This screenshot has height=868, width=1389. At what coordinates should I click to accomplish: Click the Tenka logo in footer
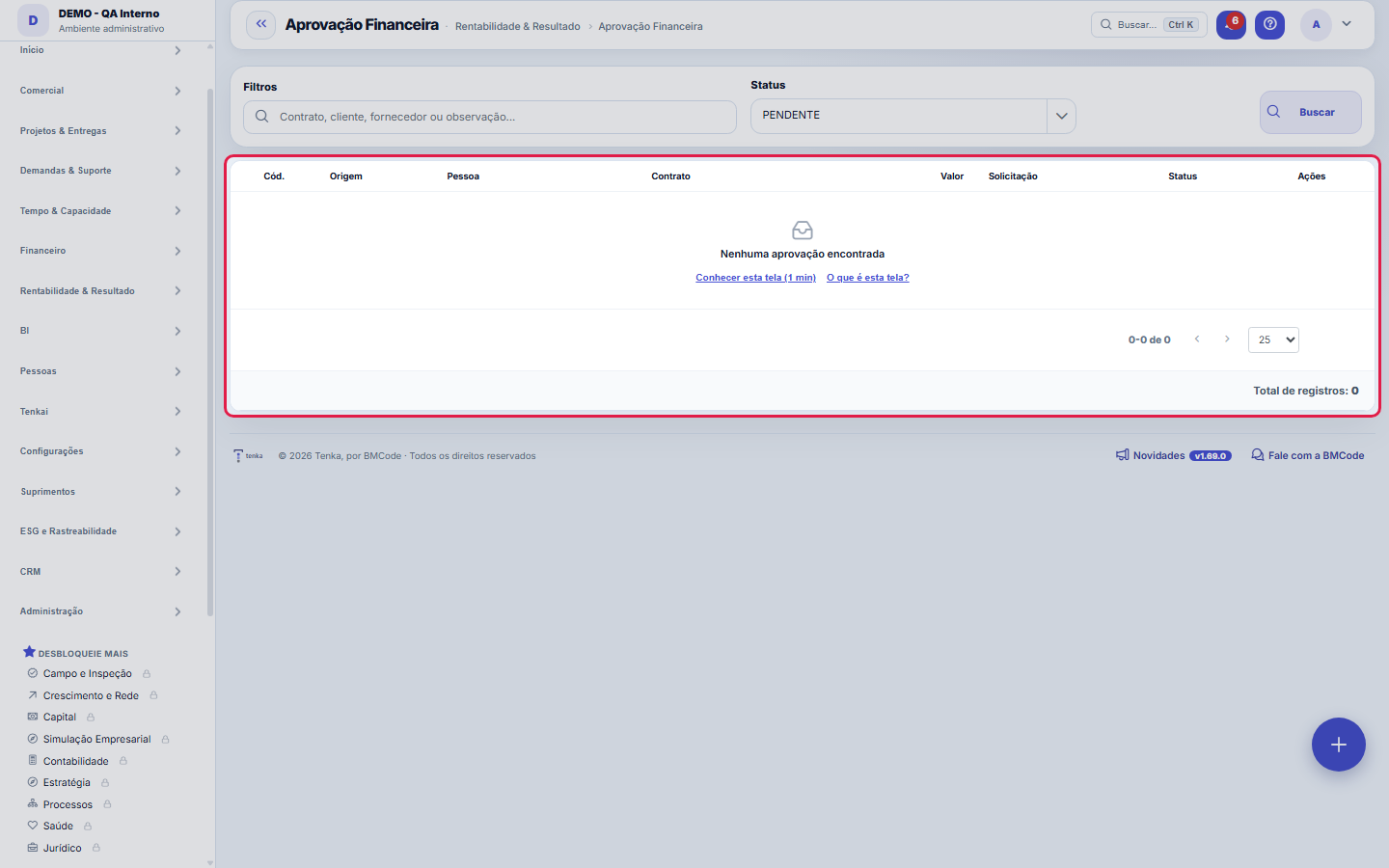pyautogui.click(x=248, y=455)
